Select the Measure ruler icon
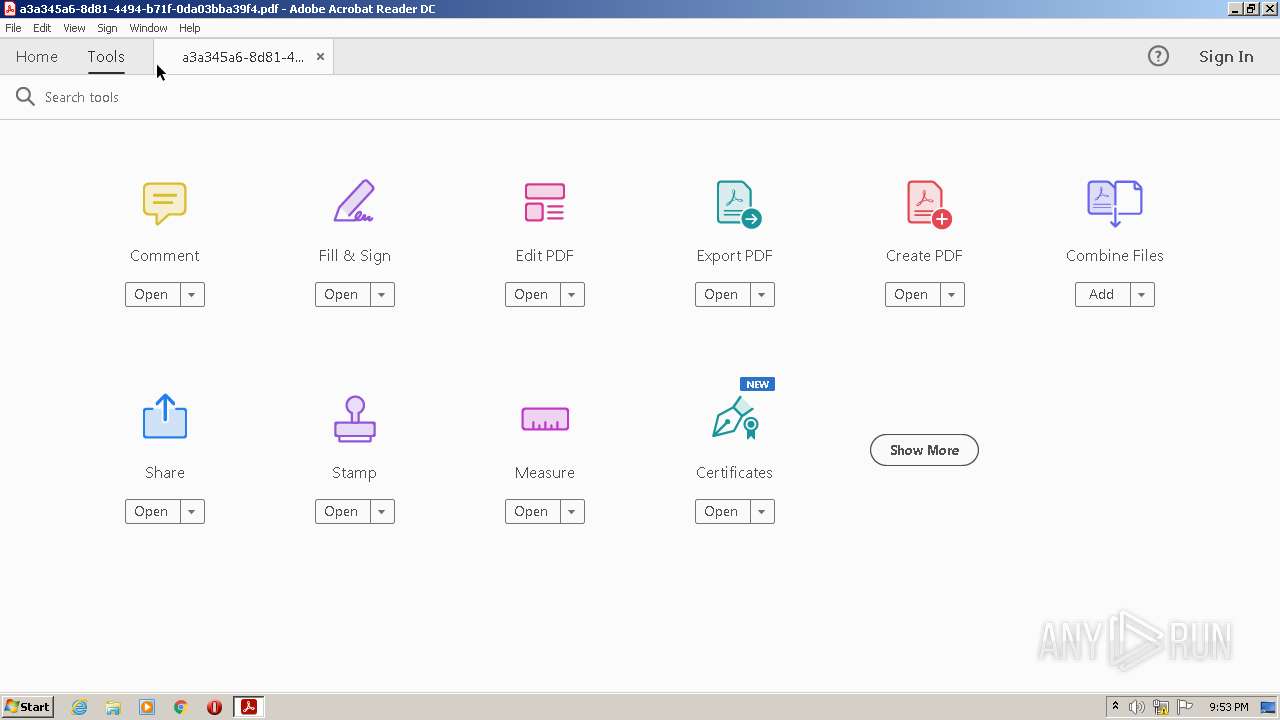Image resolution: width=1280 pixels, height=720 pixels. tap(545, 419)
